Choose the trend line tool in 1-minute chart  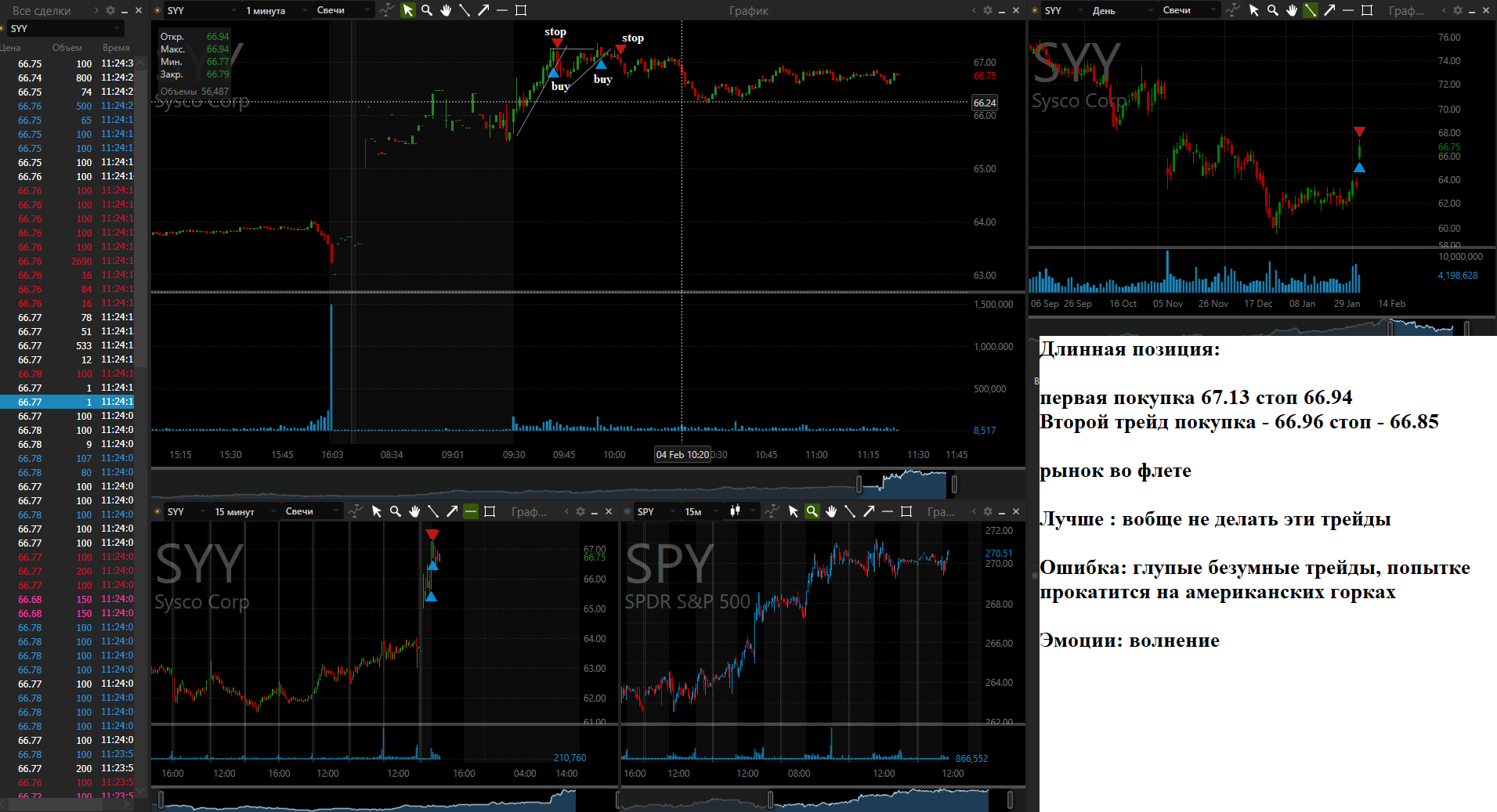465,10
